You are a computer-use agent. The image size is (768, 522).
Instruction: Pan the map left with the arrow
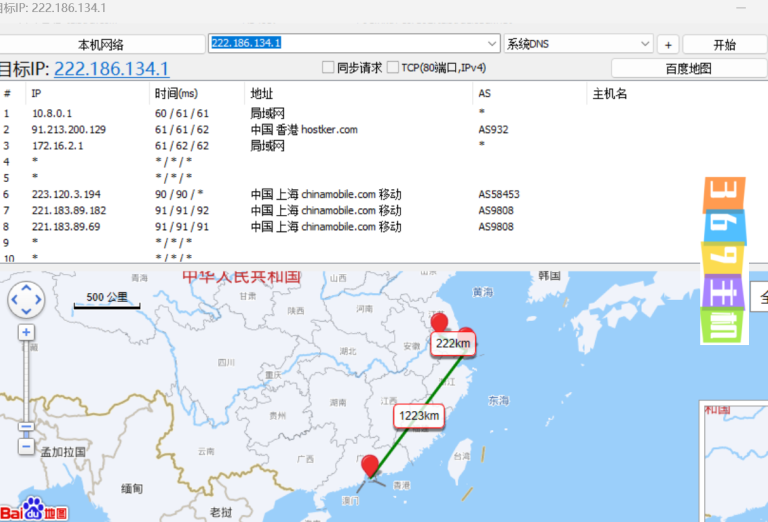14,300
